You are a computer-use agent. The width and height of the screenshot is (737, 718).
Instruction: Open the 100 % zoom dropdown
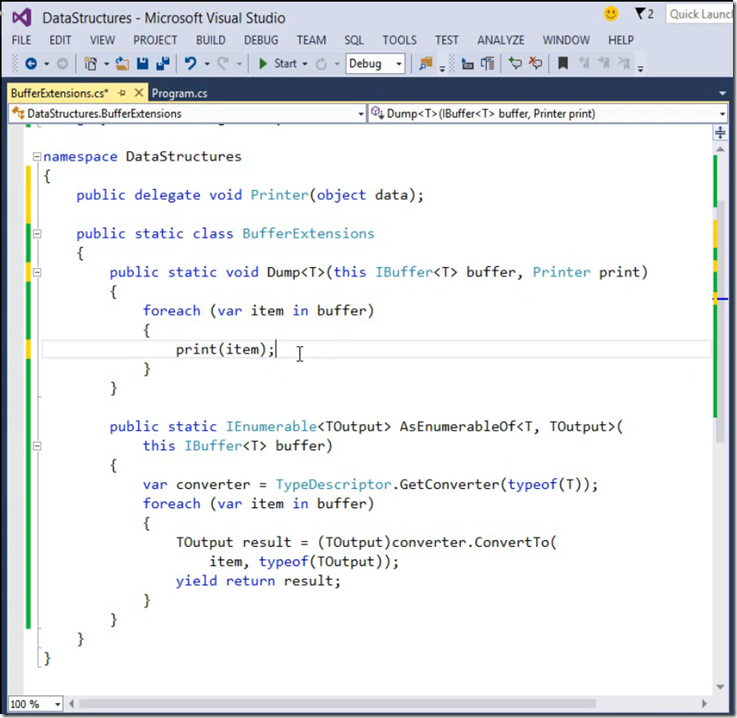tap(35, 703)
